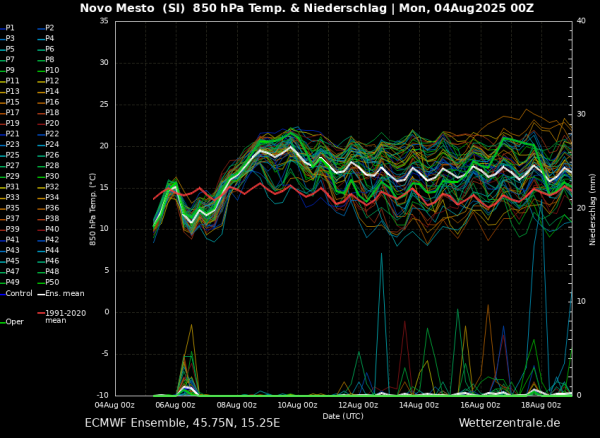The height and width of the screenshot is (438, 600).
Task: Click legend label P17
Action: point(12,112)
